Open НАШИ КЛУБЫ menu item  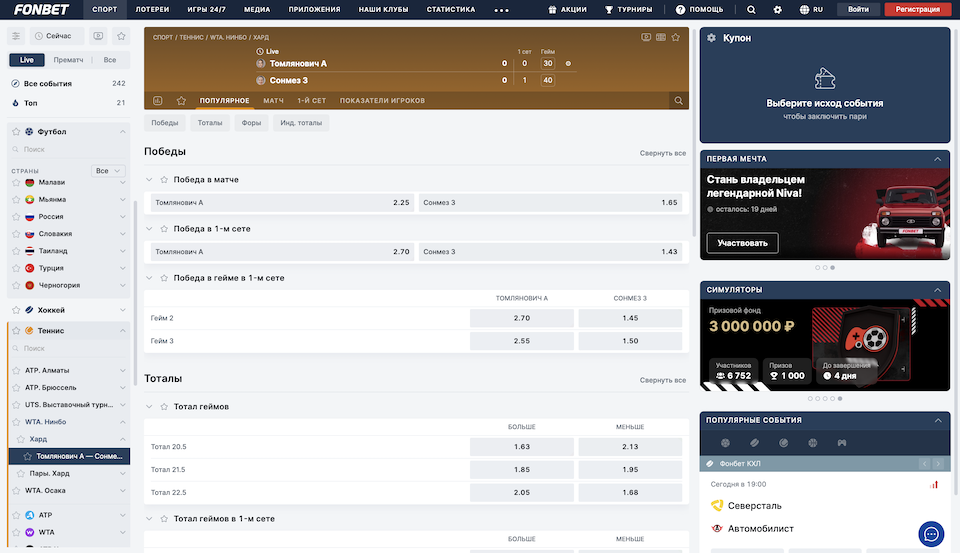click(383, 10)
